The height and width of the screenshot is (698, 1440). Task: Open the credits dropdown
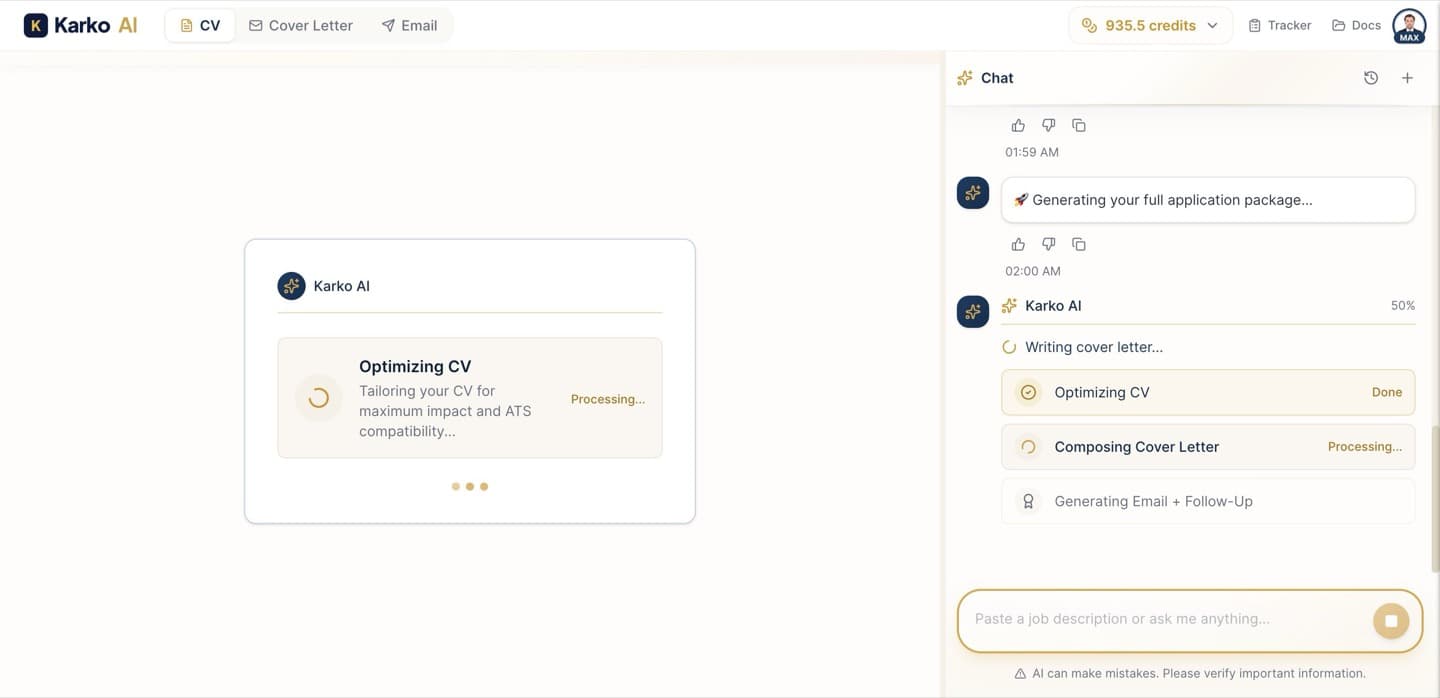coord(1150,24)
